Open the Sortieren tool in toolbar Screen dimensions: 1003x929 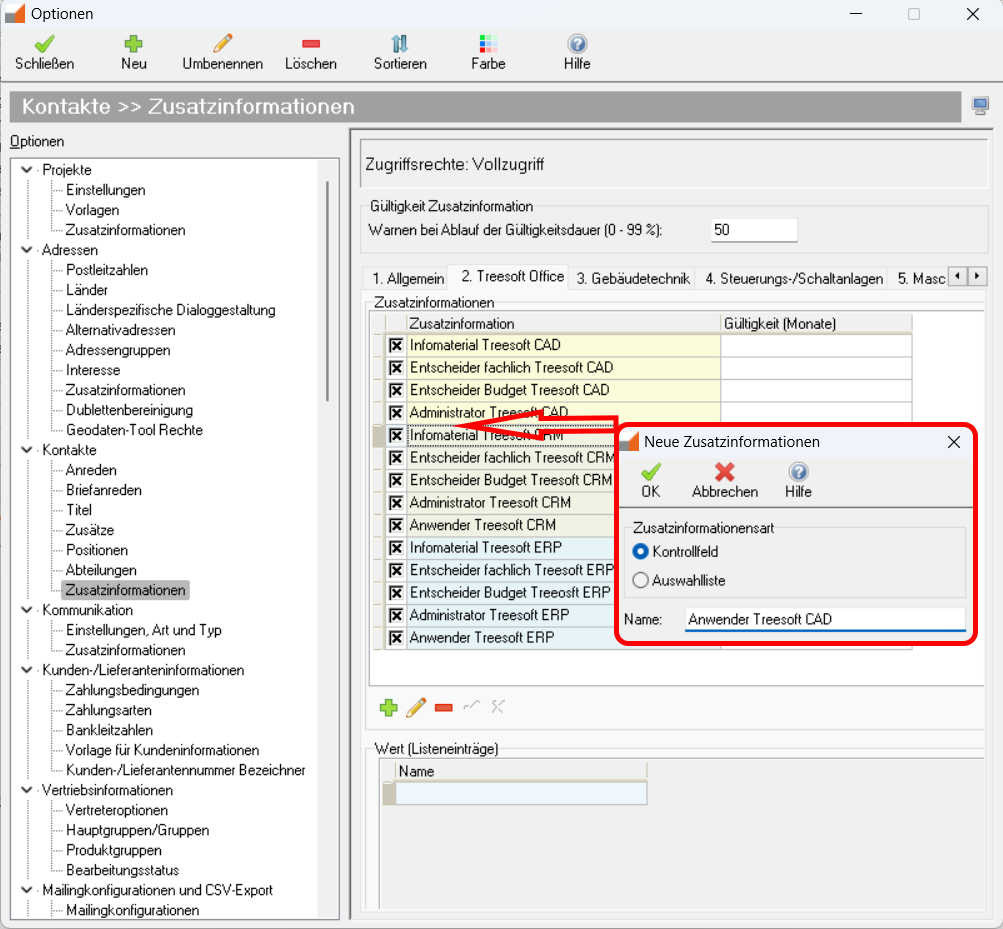pos(400,45)
